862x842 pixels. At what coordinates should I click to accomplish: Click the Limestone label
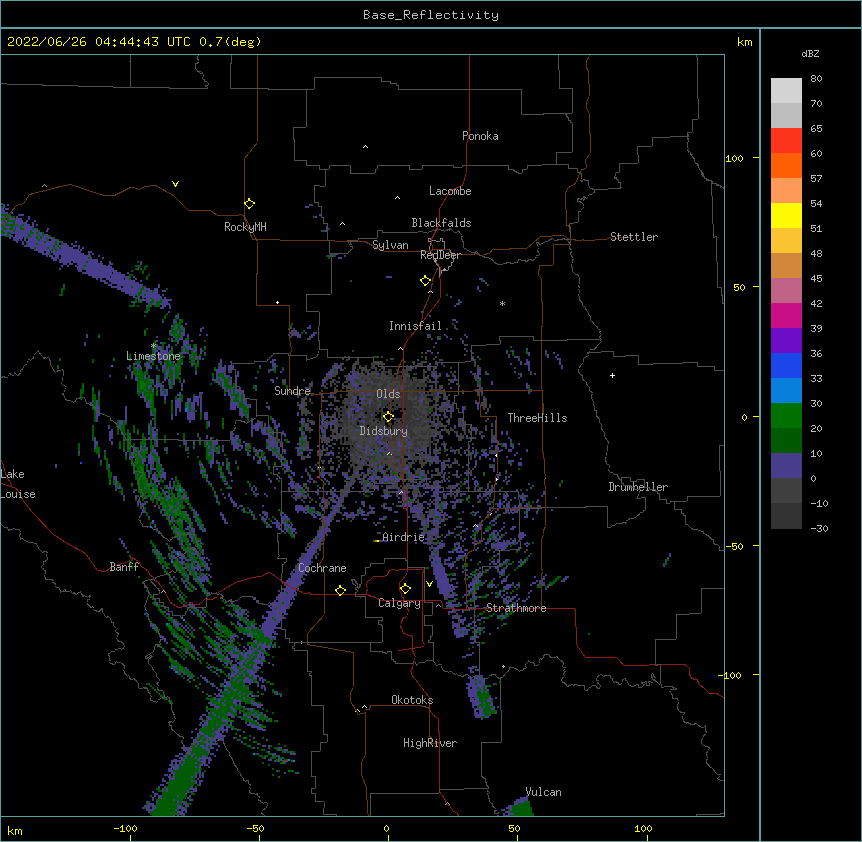(x=153, y=356)
